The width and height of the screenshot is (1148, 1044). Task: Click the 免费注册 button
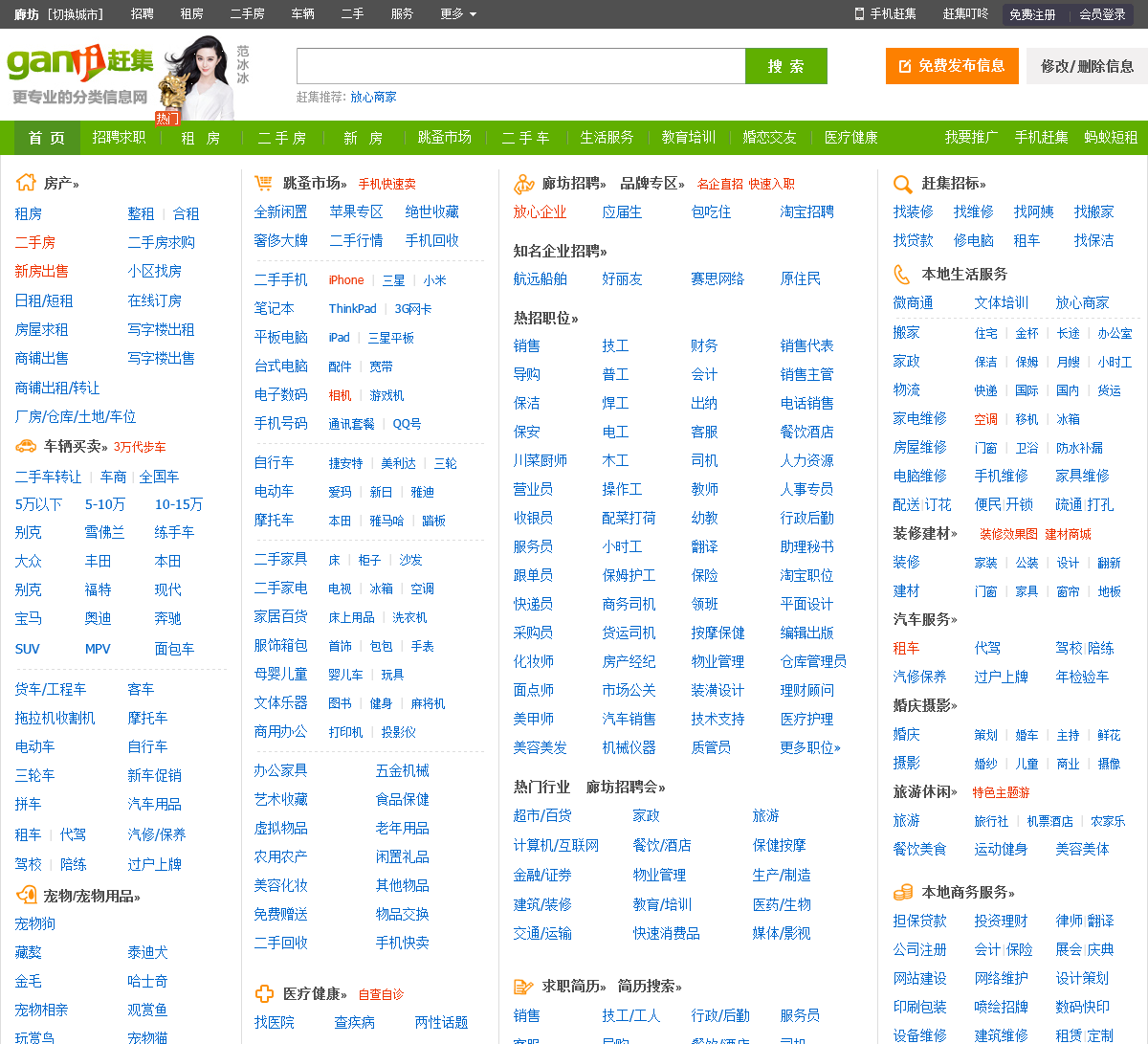(x=1032, y=14)
